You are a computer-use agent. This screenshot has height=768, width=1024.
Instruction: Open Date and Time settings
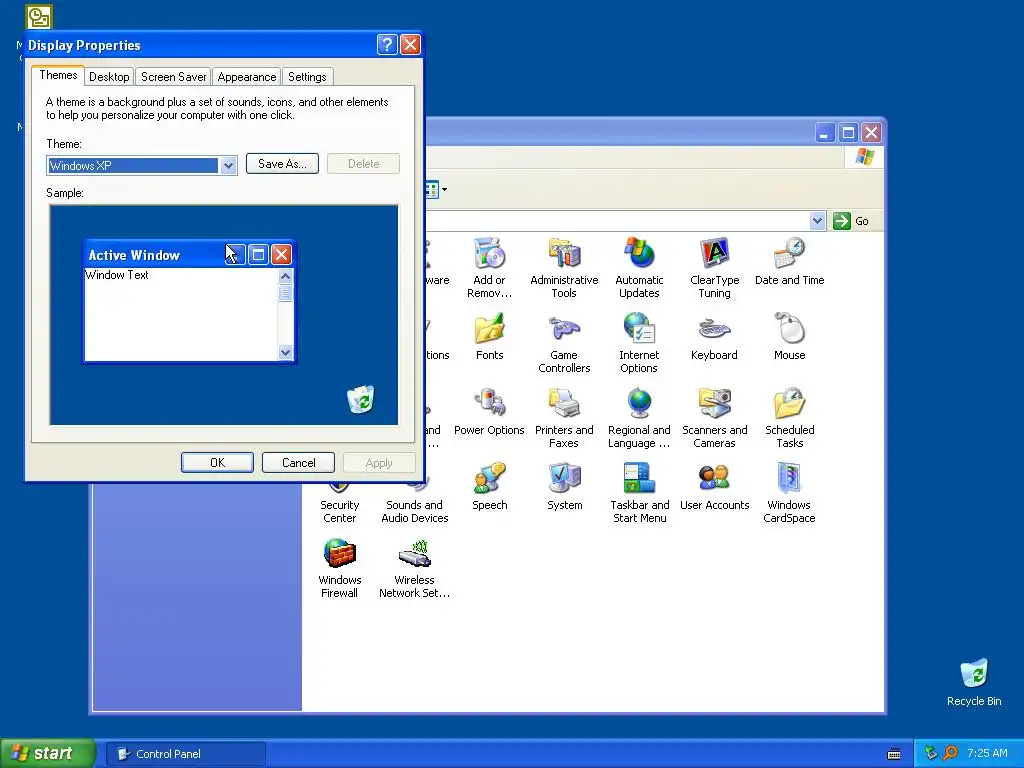coord(790,262)
